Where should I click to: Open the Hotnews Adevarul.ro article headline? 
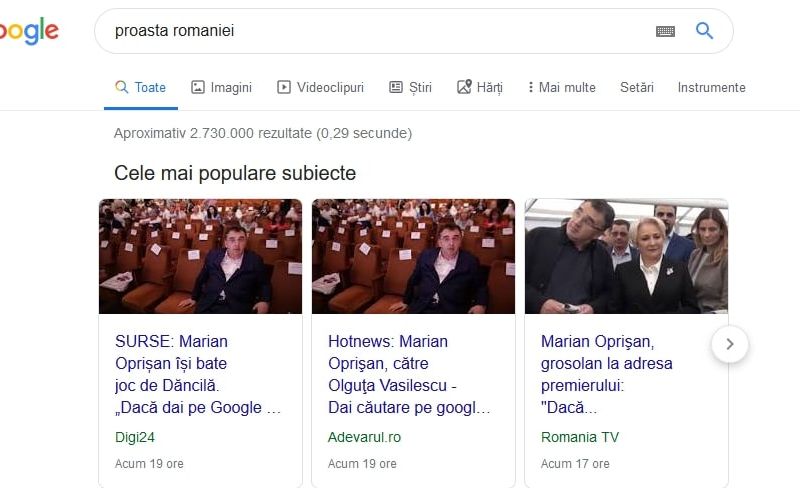pyautogui.click(x=409, y=374)
